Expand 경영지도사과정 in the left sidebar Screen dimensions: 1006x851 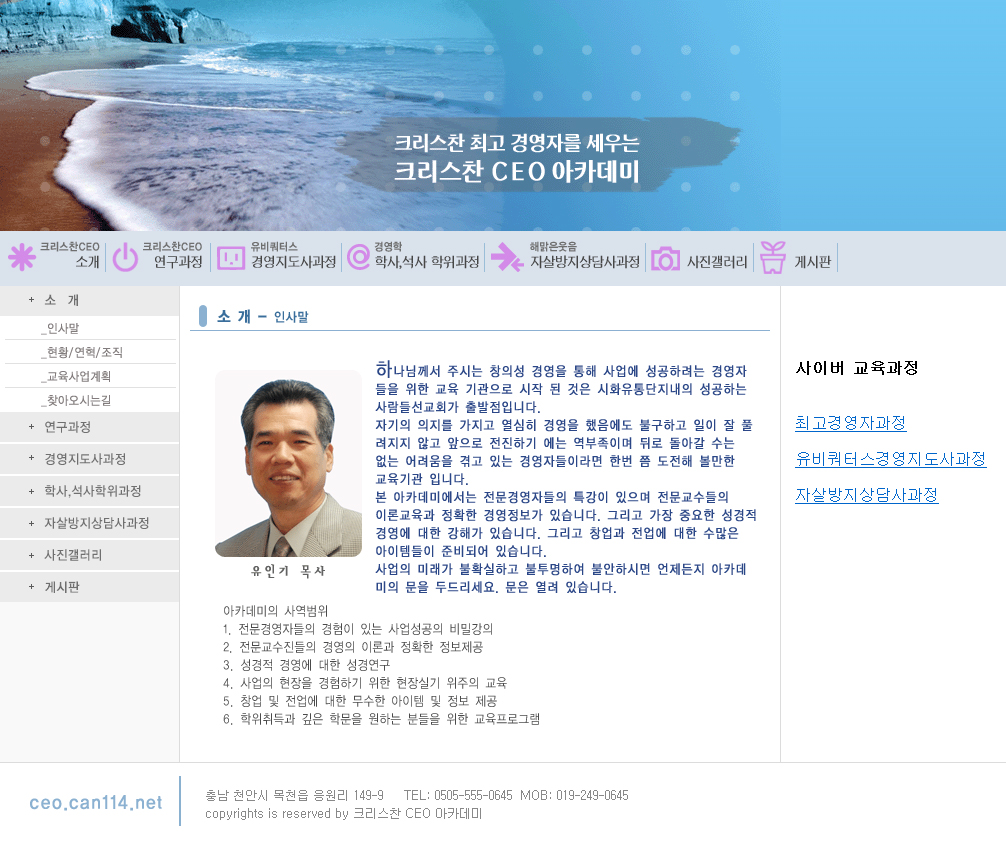click(x=84, y=459)
